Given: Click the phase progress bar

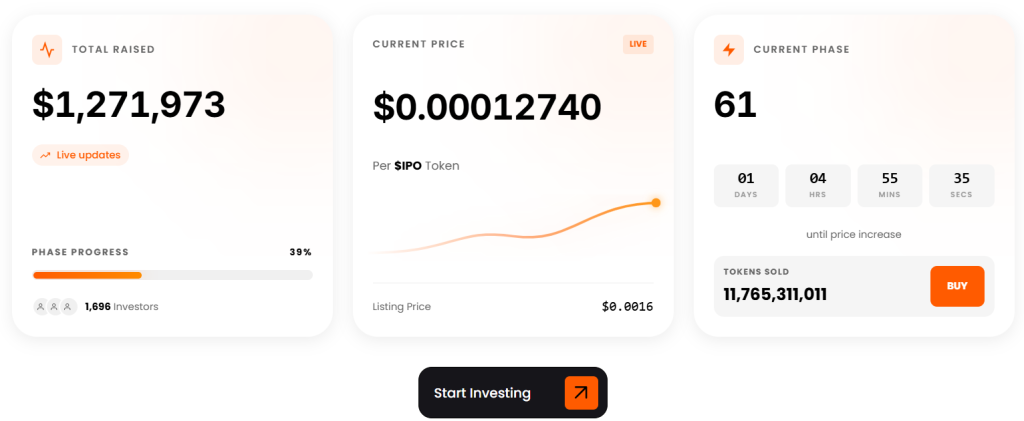Looking at the screenshot, I should pos(172,275).
